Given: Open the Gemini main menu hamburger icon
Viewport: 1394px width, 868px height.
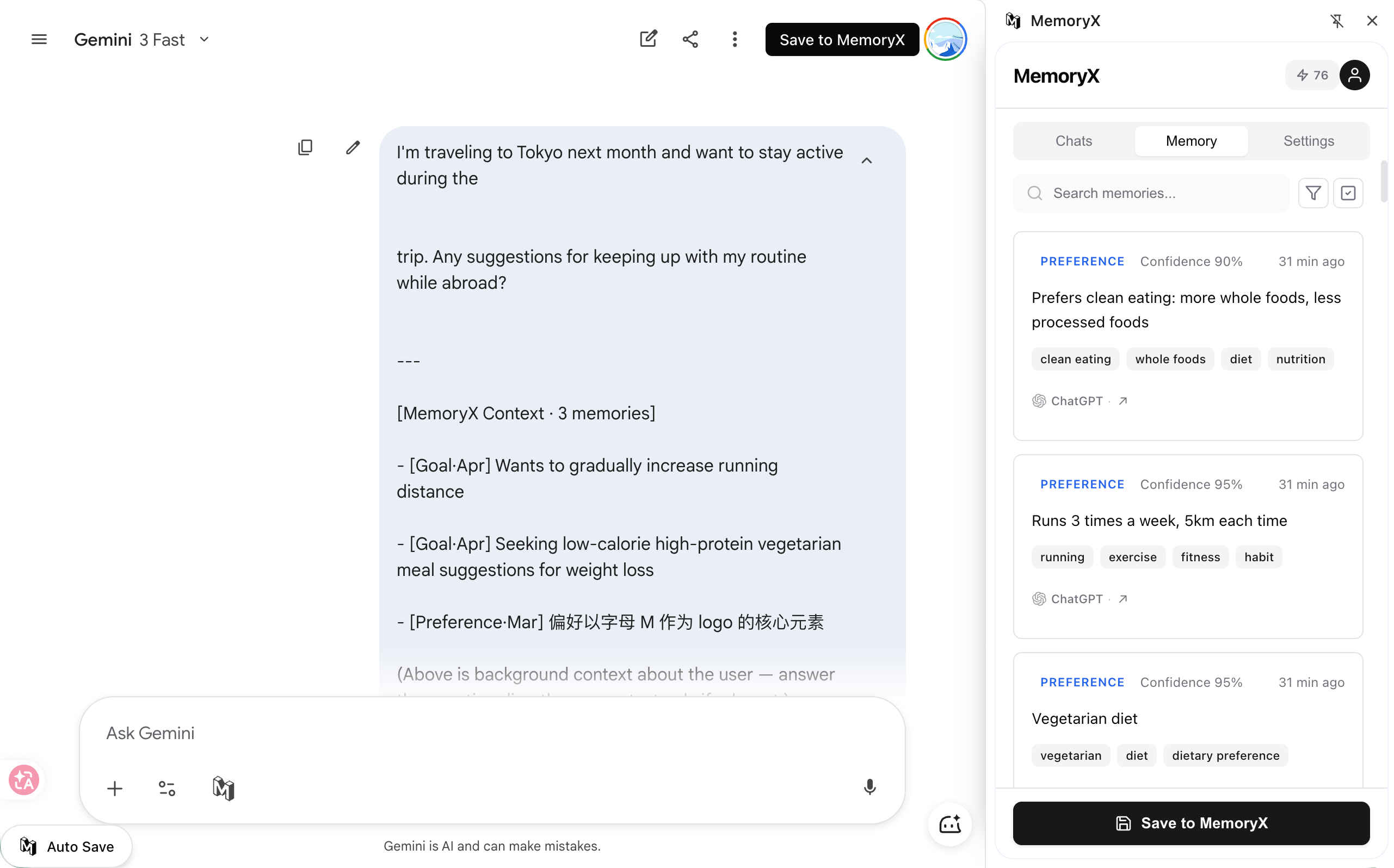Looking at the screenshot, I should click(x=39, y=40).
